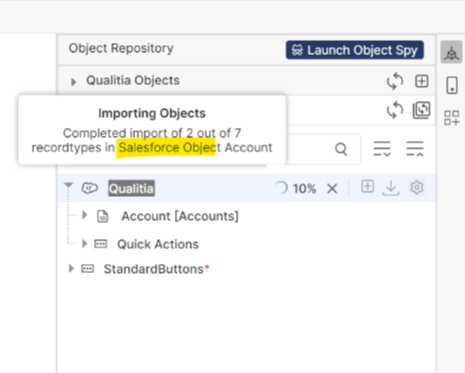Select the Quick Actions tree item
465x373 pixels.
[x=158, y=244]
